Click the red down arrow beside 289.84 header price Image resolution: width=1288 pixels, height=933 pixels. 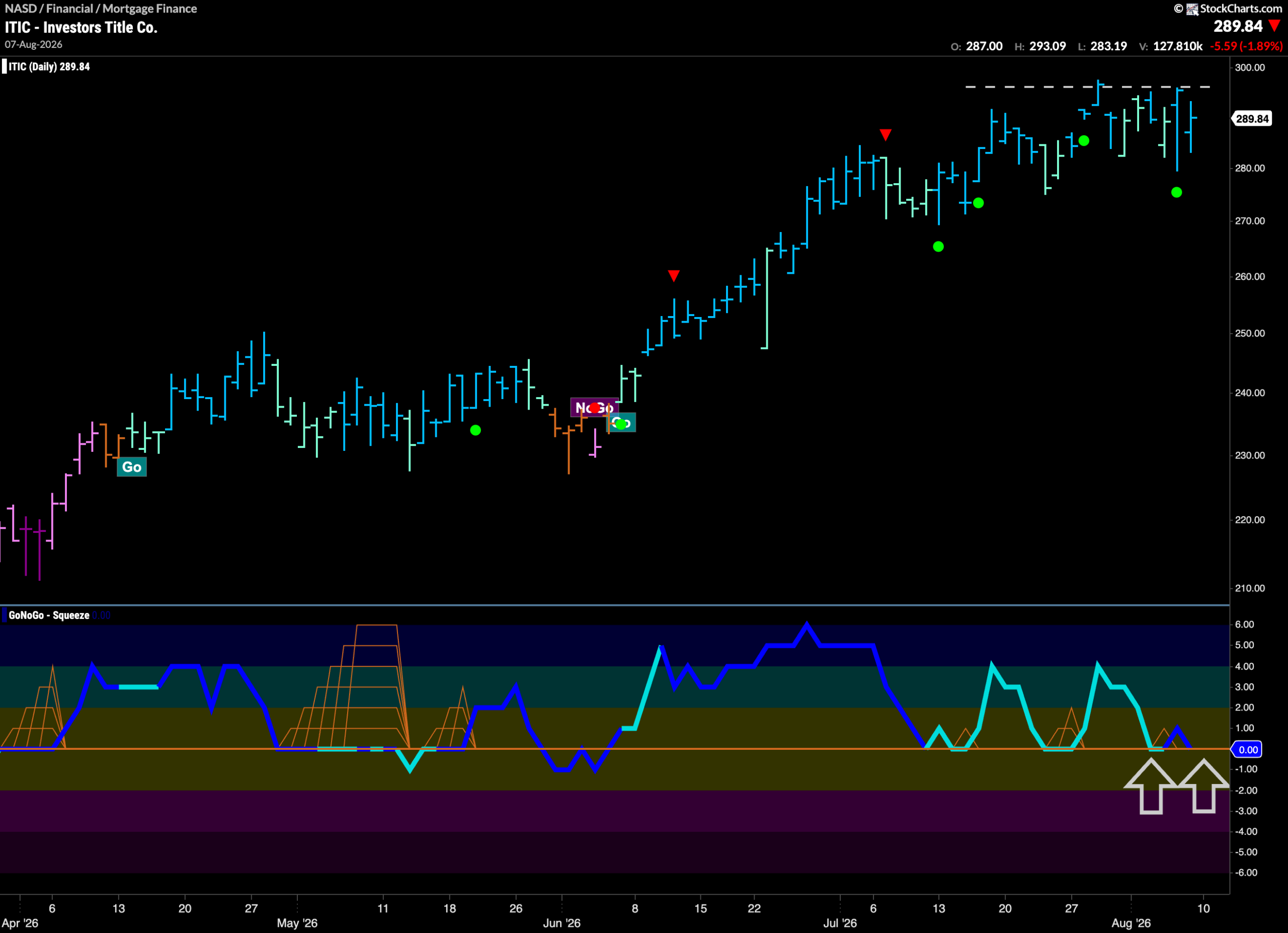pyautogui.click(x=1275, y=26)
